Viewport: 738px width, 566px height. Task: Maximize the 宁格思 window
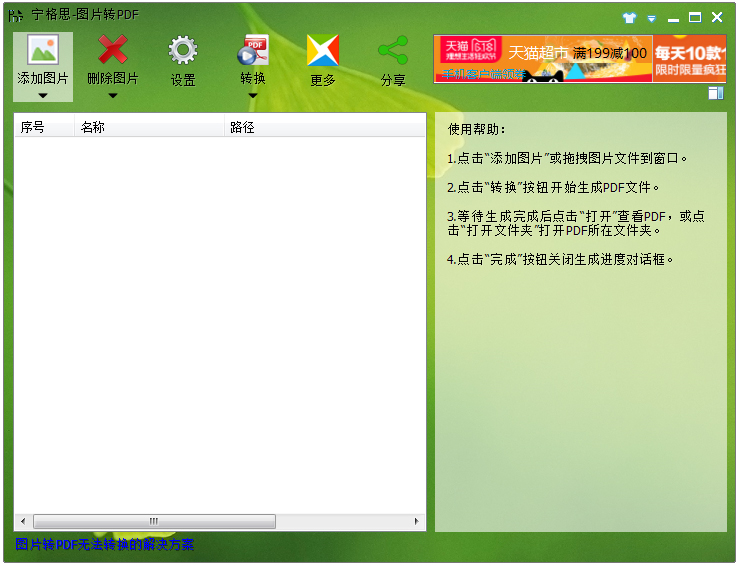click(x=695, y=18)
